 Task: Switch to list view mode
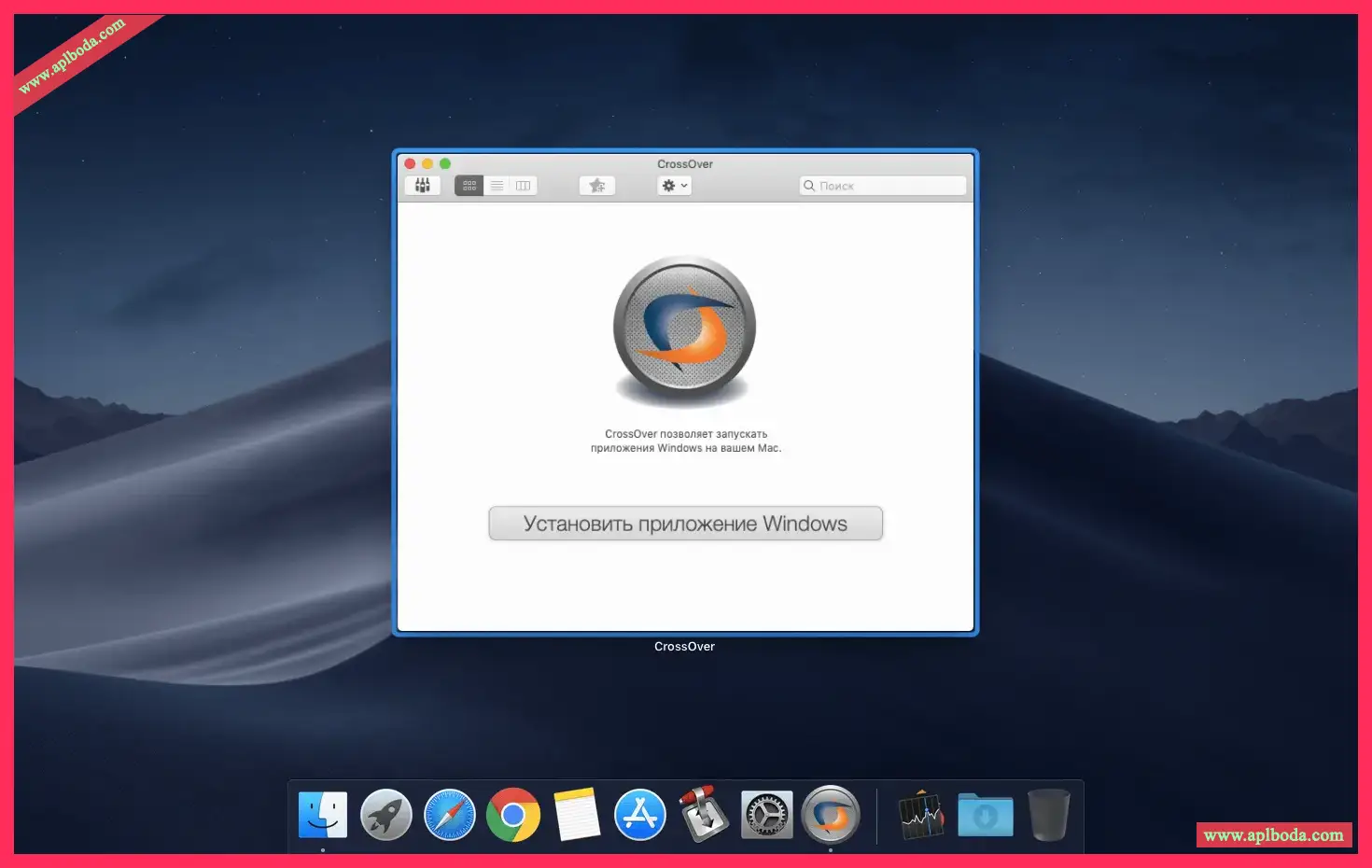point(497,186)
